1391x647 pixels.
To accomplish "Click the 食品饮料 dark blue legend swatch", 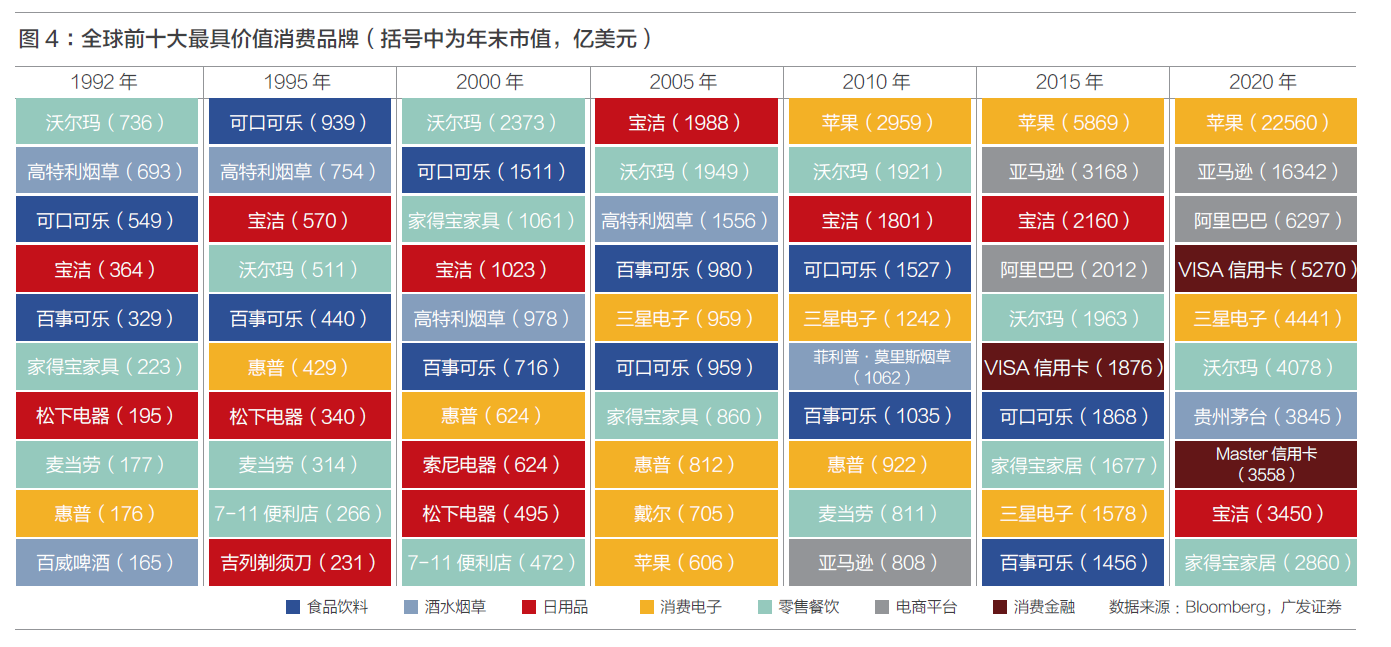I will click(x=293, y=607).
